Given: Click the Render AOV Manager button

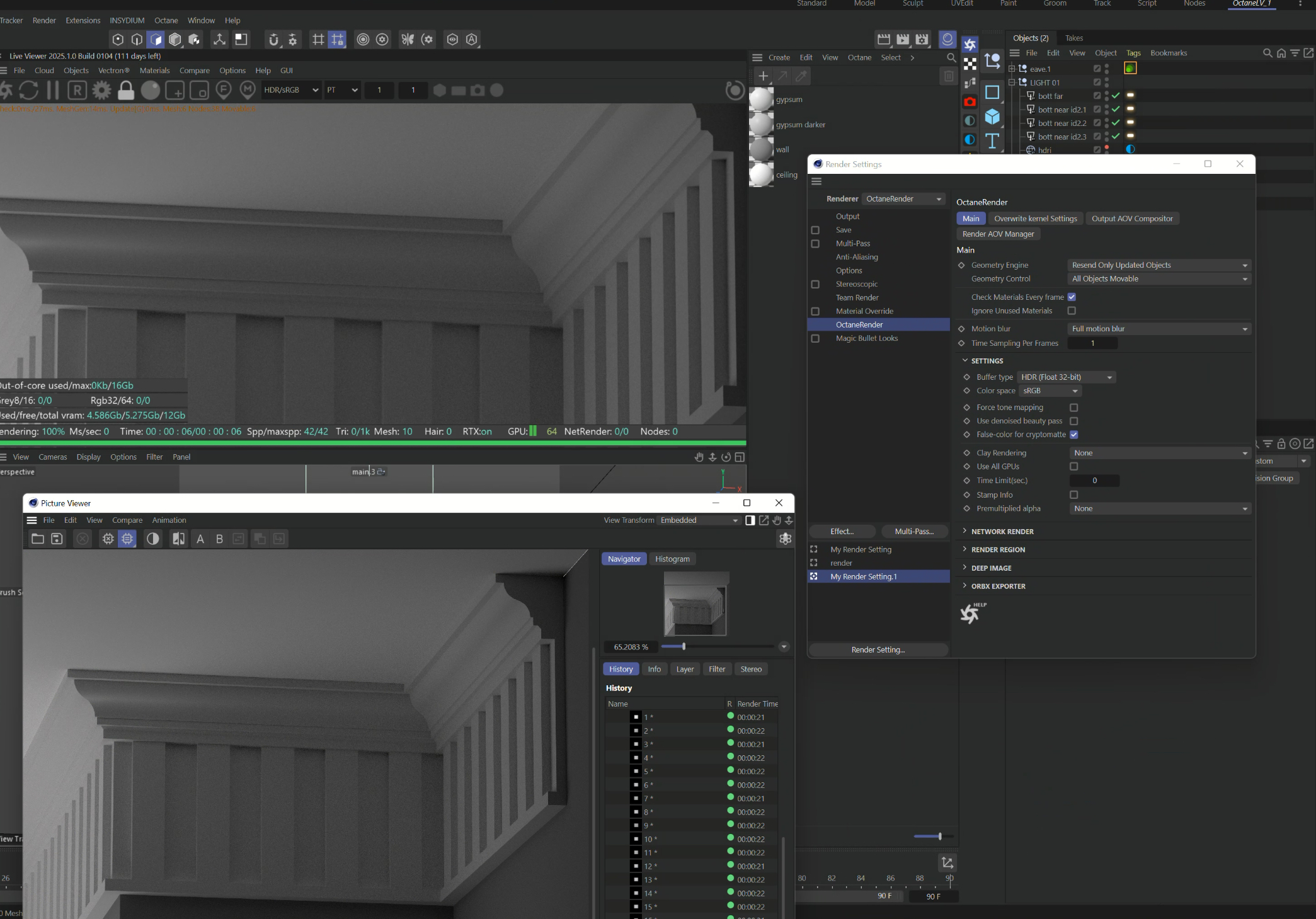Looking at the screenshot, I should pyautogui.click(x=998, y=234).
